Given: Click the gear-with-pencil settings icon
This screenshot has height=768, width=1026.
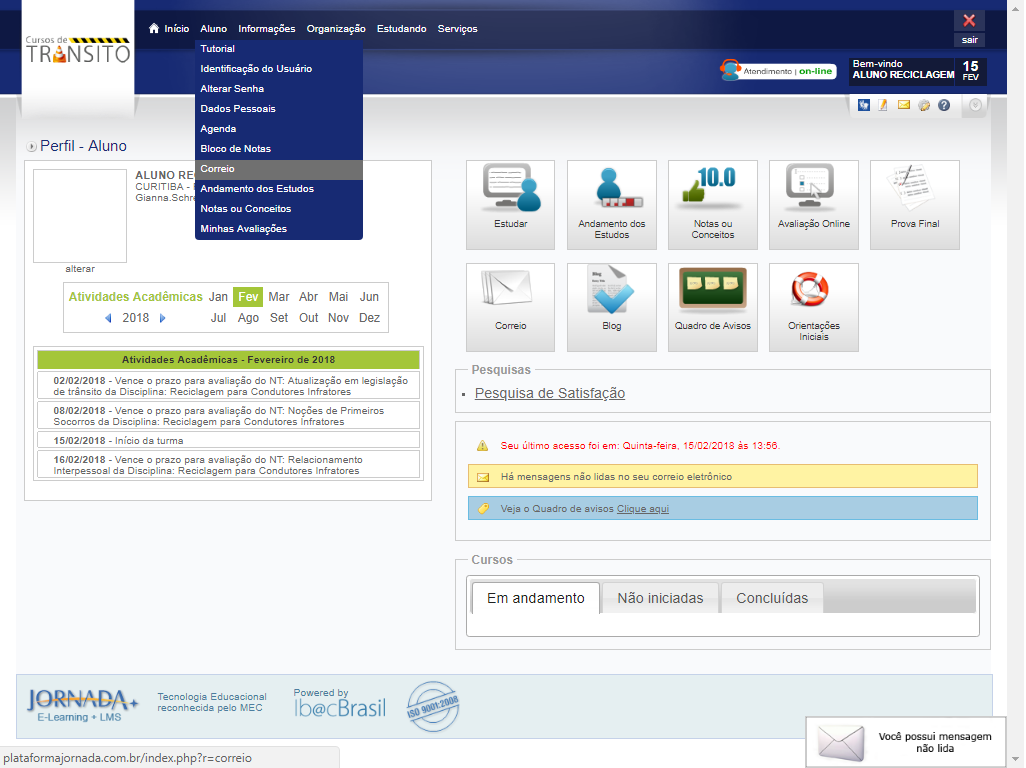Looking at the screenshot, I should 924,105.
